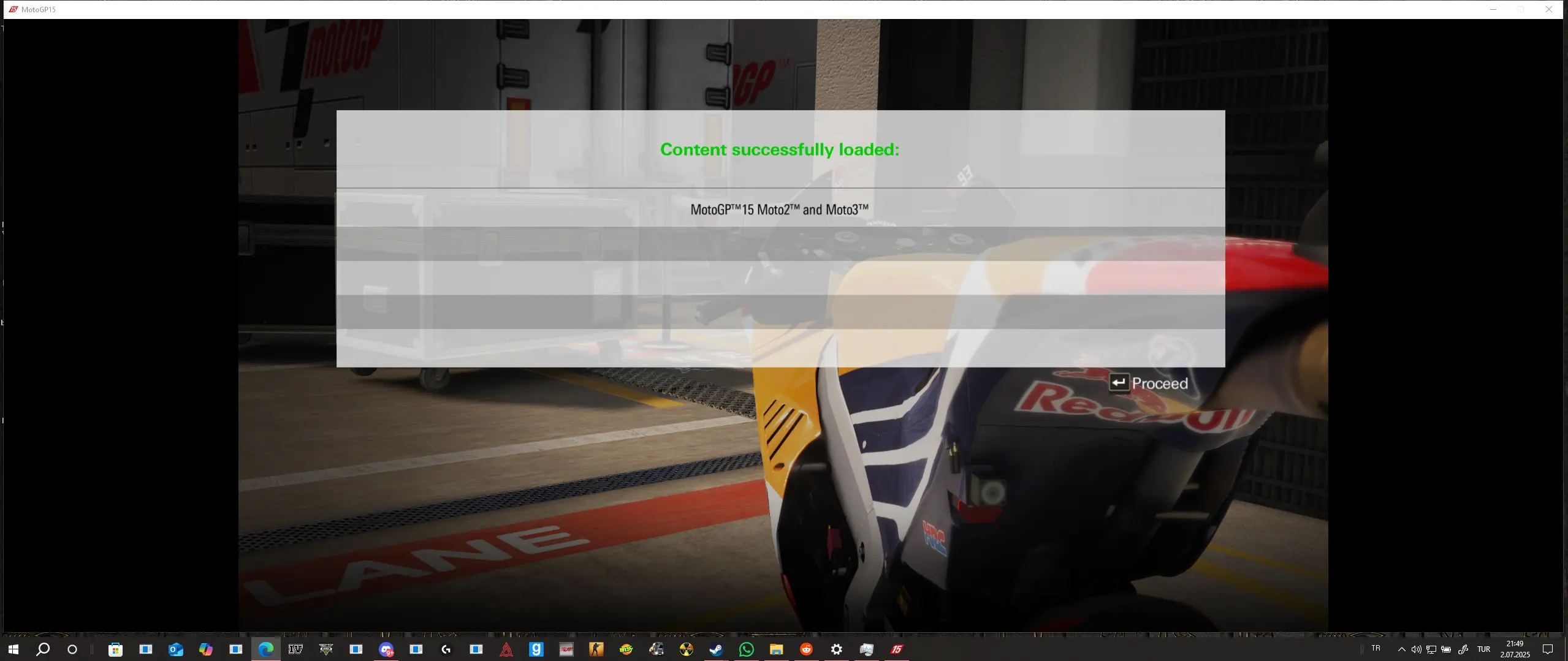1568x661 pixels.
Task: Open Windows Search from the taskbar
Action: [x=43, y=649]
